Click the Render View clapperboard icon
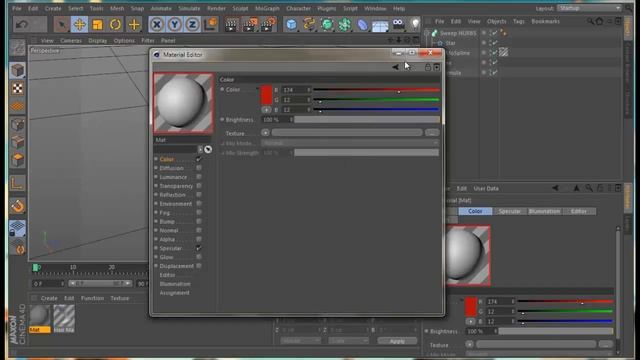Image resolution: width=640 pixels, height=360 pixels. 231,24
